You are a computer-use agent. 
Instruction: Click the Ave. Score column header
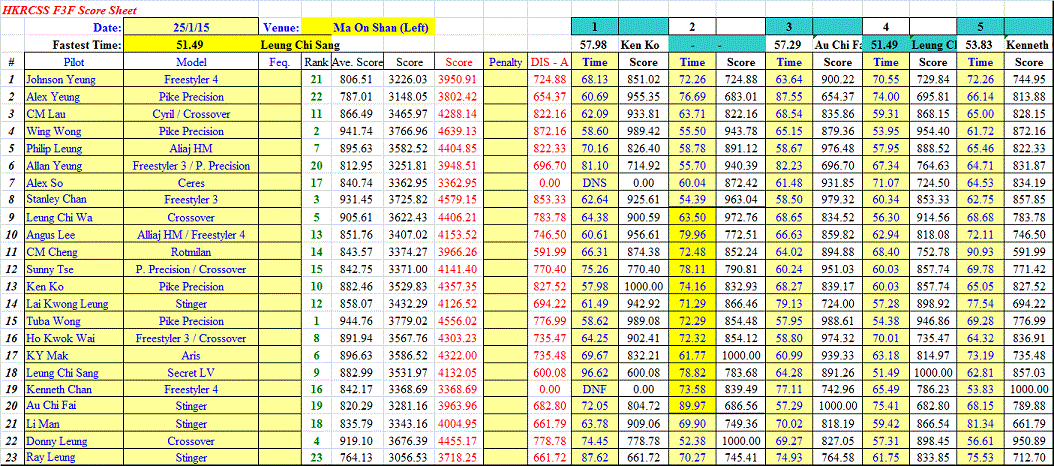coord(357,62)
